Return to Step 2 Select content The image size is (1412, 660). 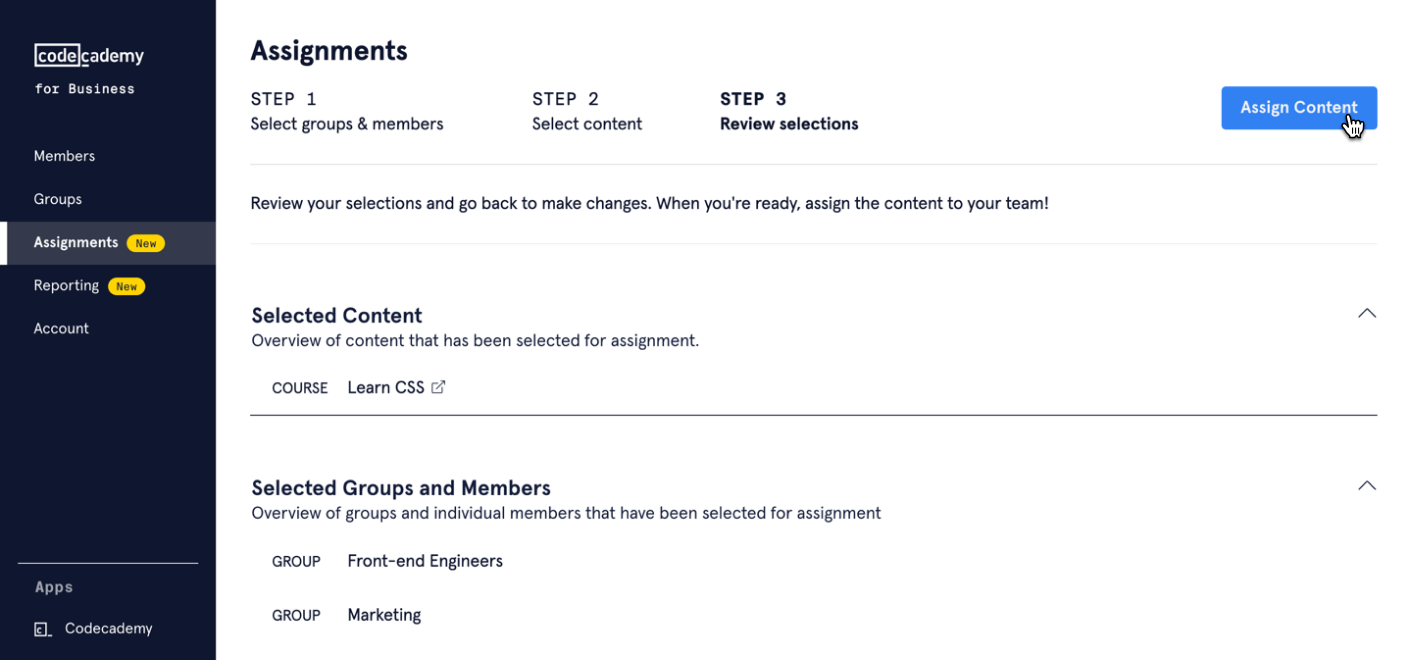[x=587, y=112]
